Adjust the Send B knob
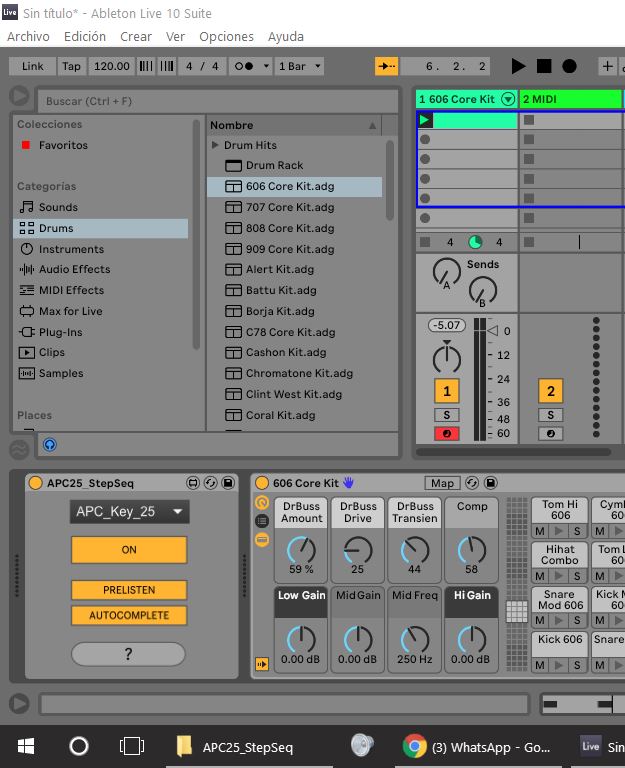Image resolution: width=625 pixels, height=768 pixels. click(x=483, y=291)
